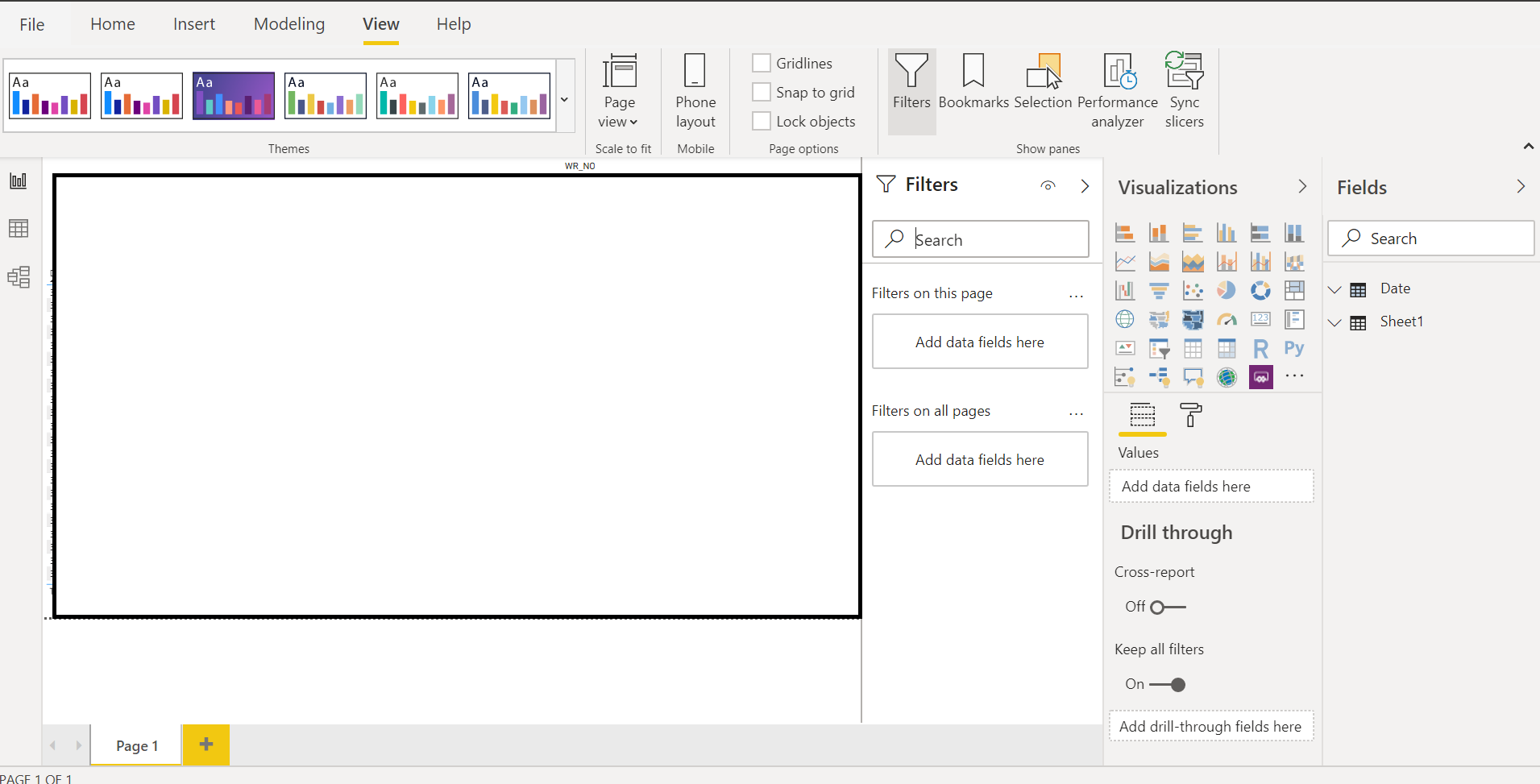1540x784 pixels.
Task: Enable Snap to grid checkbox
Action: click(x=761, y=92)
